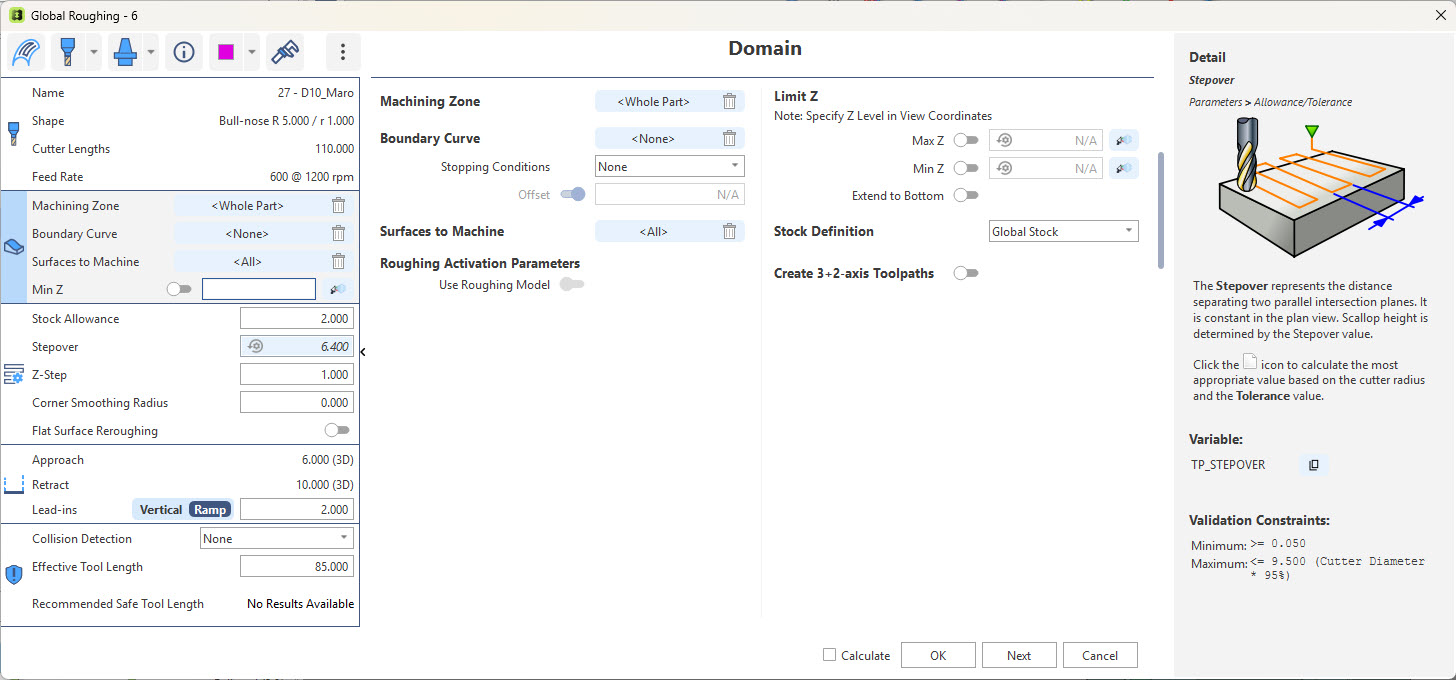
Task: Open the toolpath strategy icon in the toolbar
Action: [26, 52]
